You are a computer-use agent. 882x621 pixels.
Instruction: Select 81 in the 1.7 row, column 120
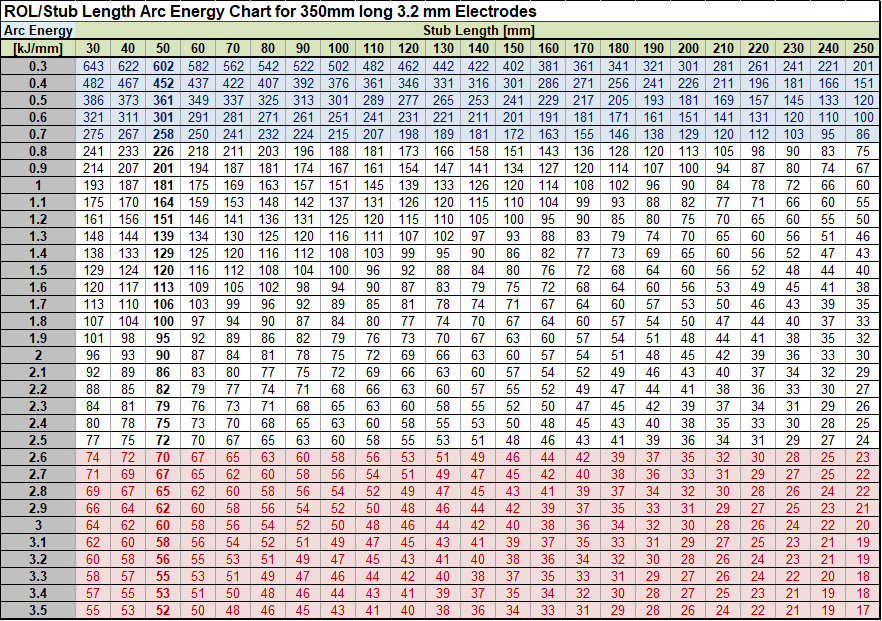[408, 304]
